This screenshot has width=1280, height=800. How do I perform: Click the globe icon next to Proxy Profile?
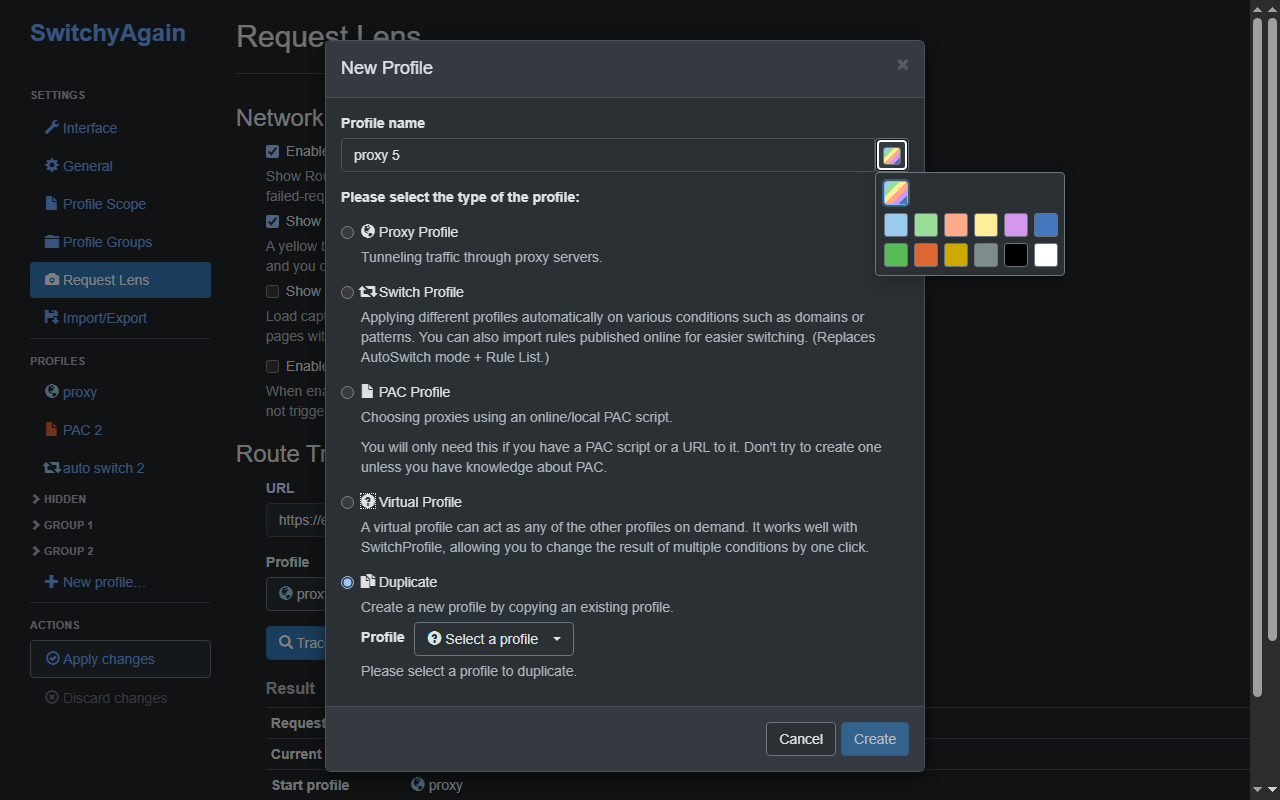tap(368, 231)
